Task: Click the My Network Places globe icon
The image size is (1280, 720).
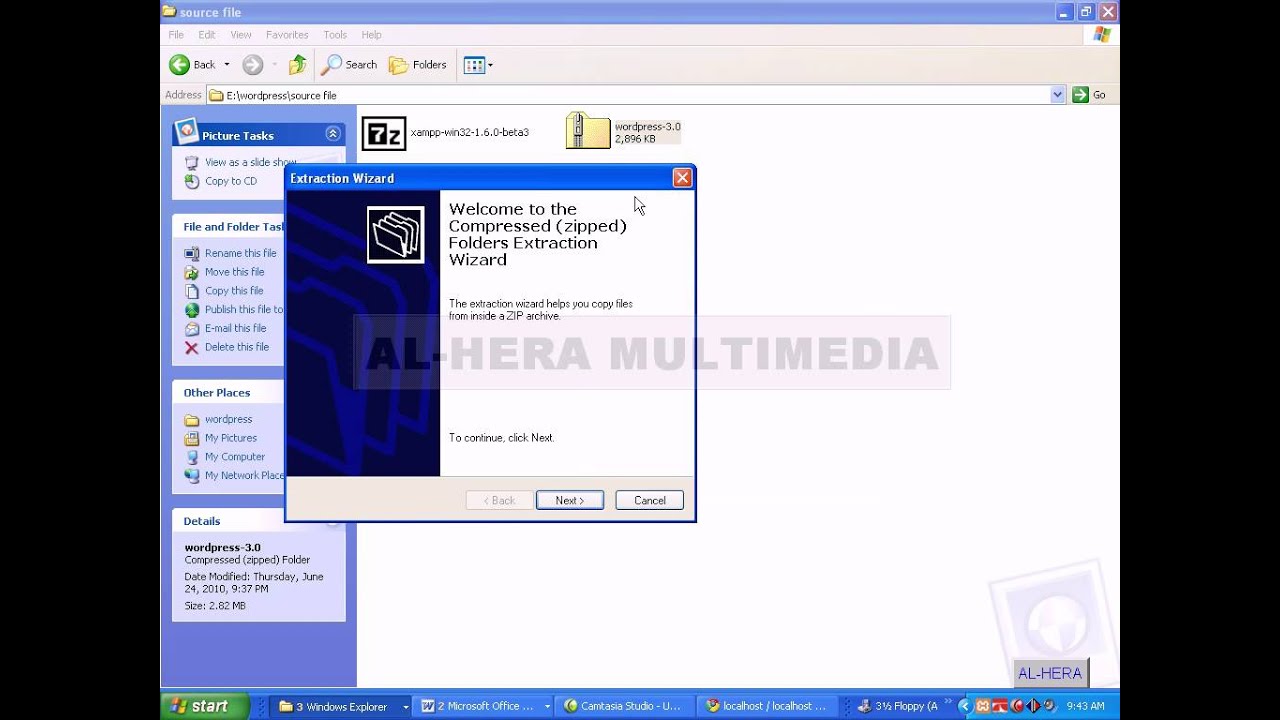Action: [x=192, y=476]
